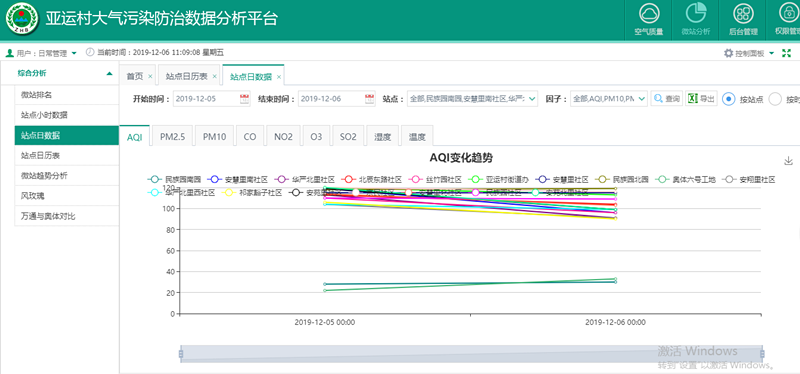
Task: Toggle fullscreen mode icon
Action: (786, 53)
